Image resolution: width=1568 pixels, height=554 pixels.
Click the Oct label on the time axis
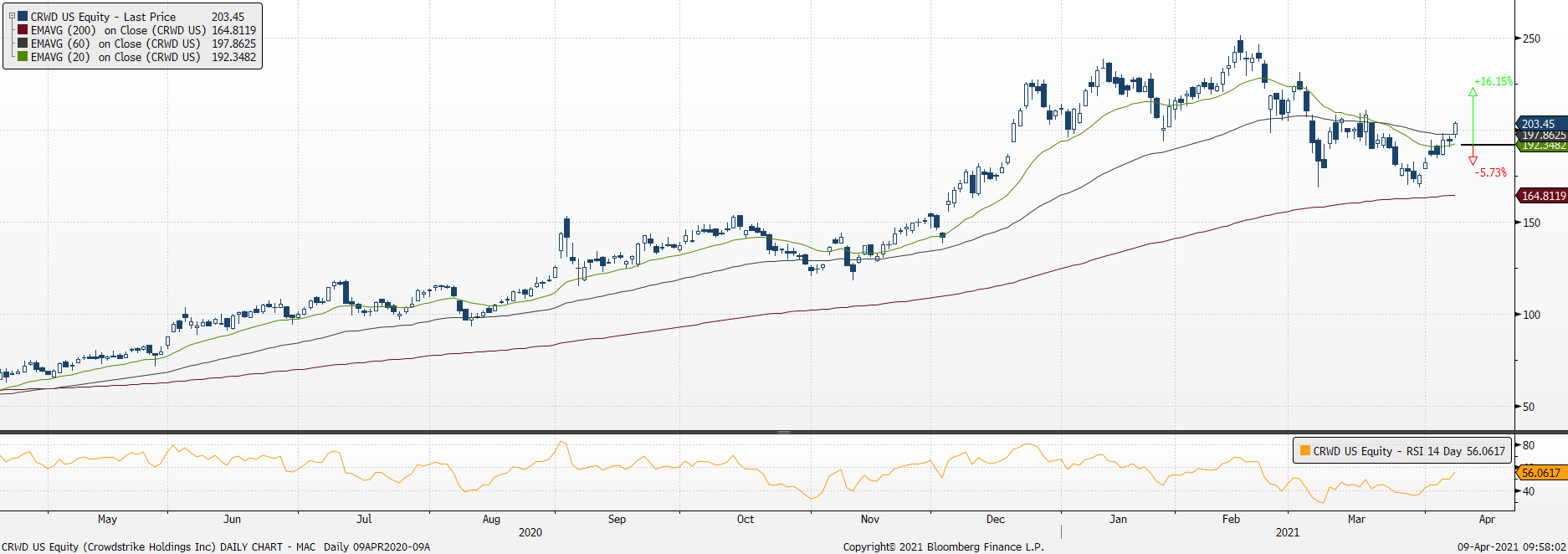(x=746, y=519)
